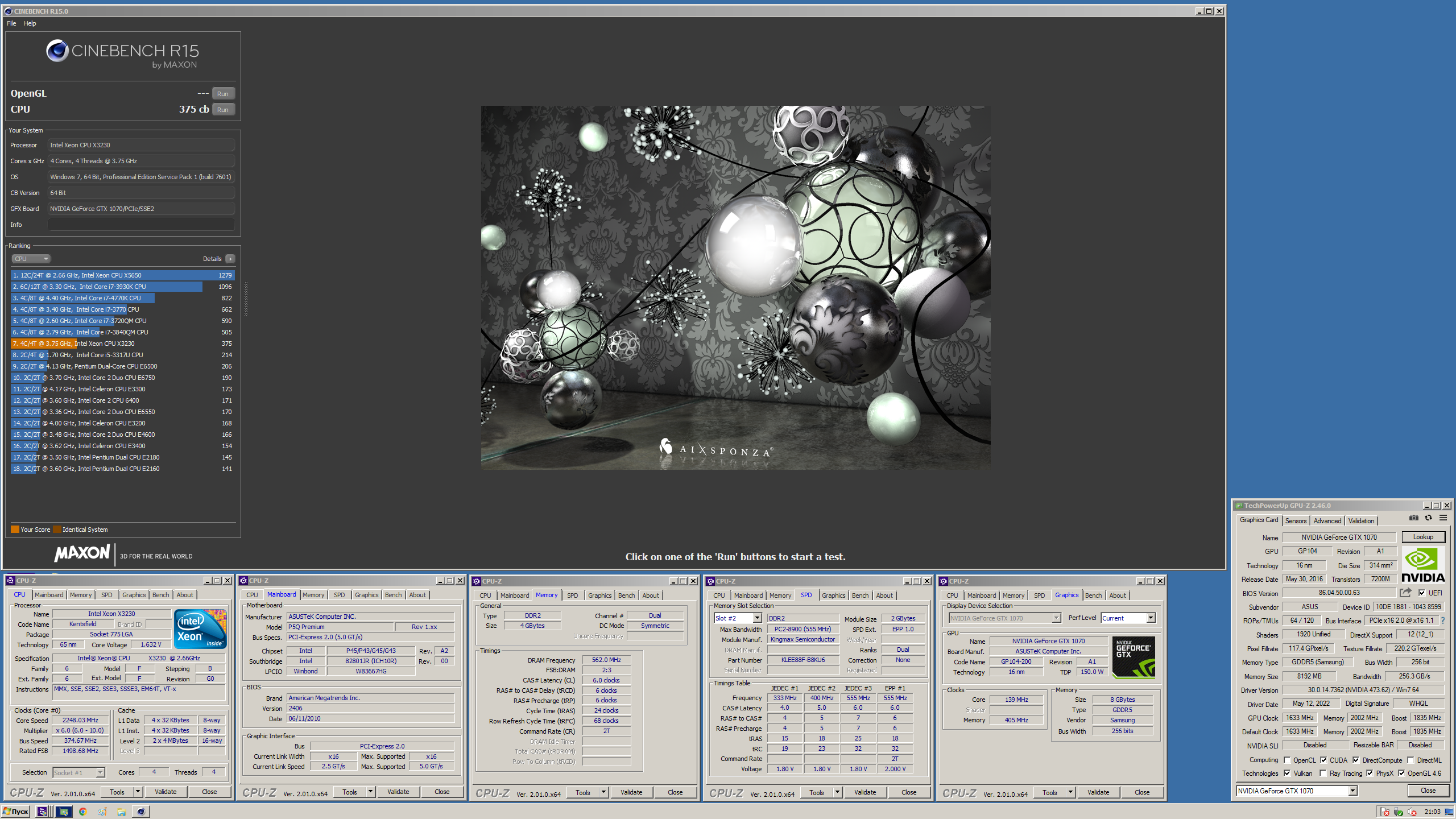Click the CPU-Z icon on the taskbar
1456x819 pixels.
point(42,812)
